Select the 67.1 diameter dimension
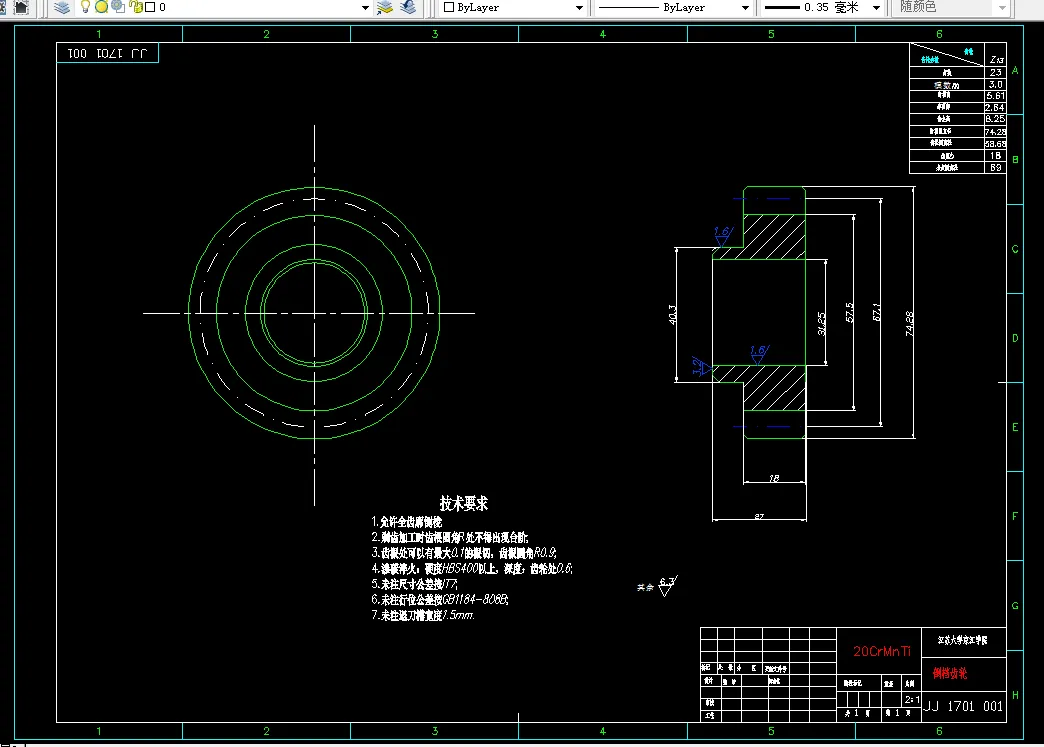 [876, 312]
